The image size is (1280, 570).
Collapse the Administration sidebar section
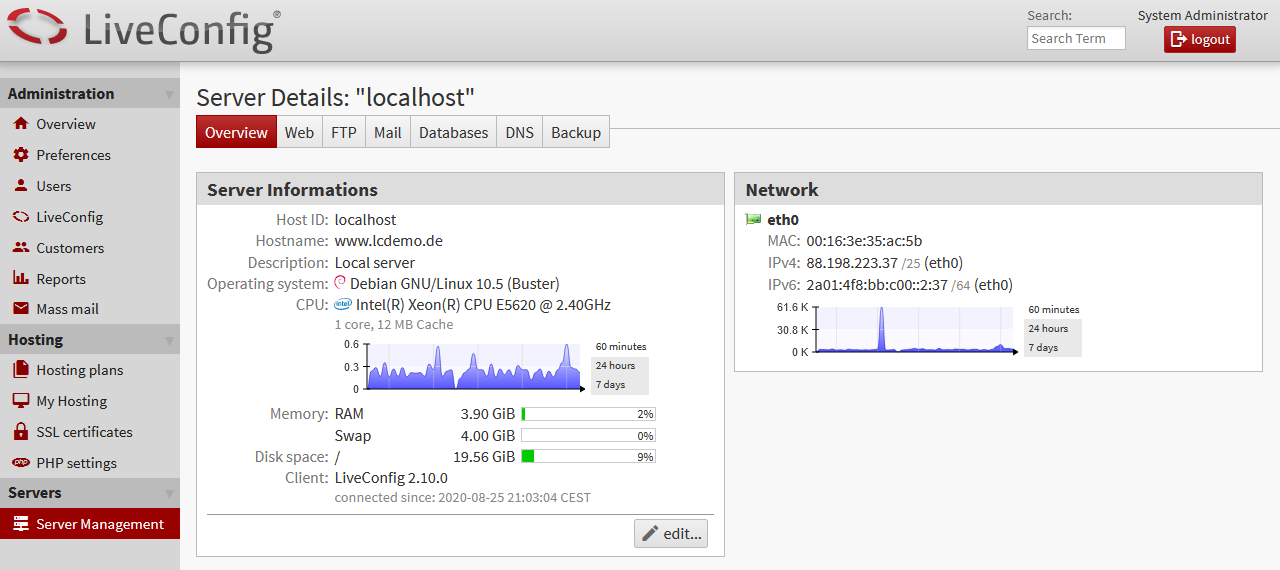click(x=169, y=95)
